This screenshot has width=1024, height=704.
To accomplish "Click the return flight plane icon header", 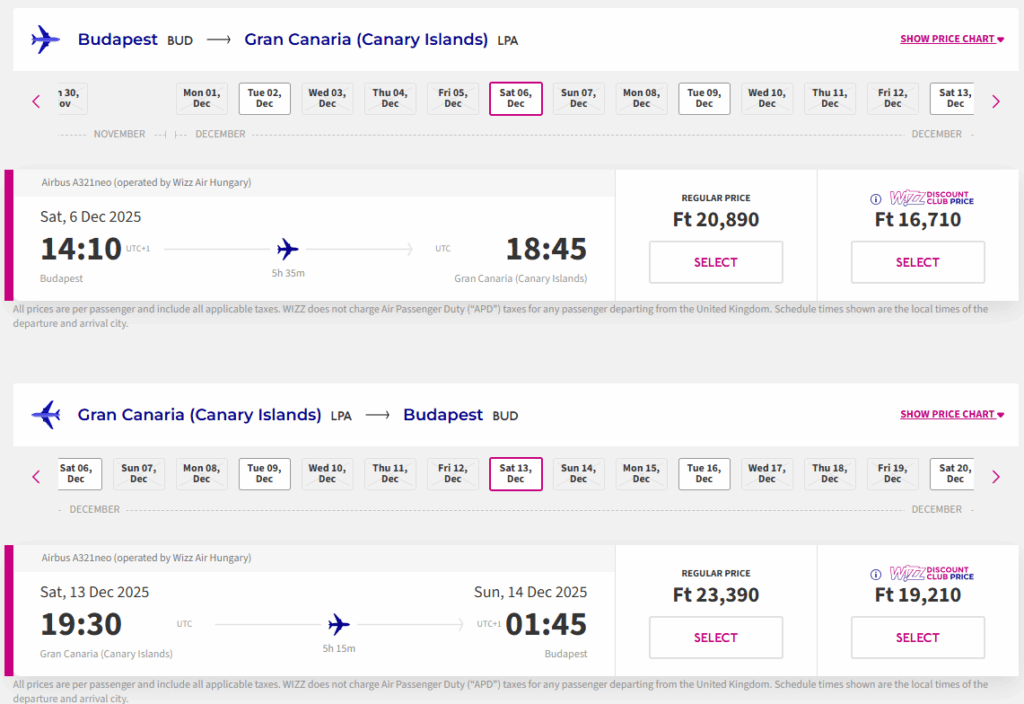I will [45, 415].
